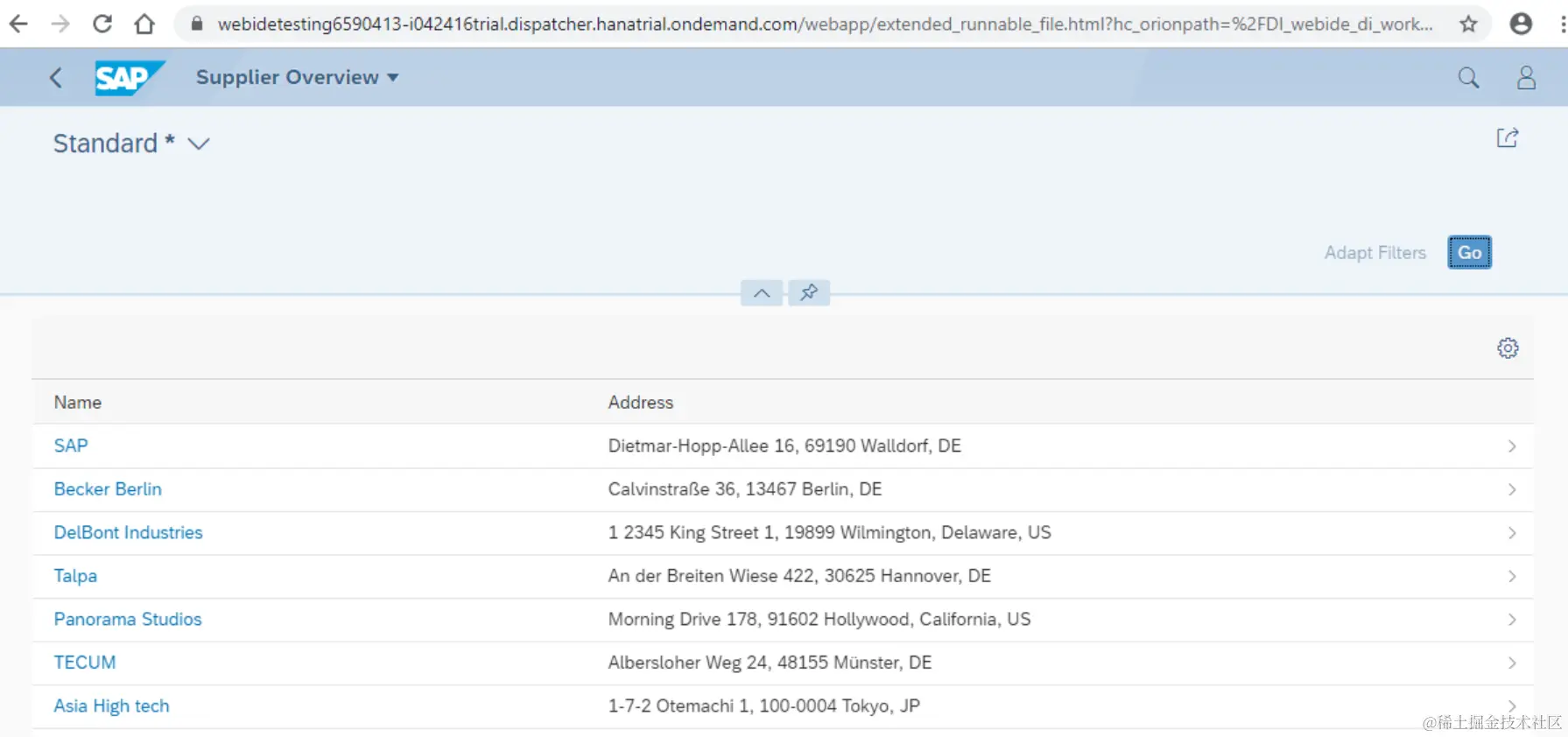Click the share icon in page header

[x=1508, y=137]
